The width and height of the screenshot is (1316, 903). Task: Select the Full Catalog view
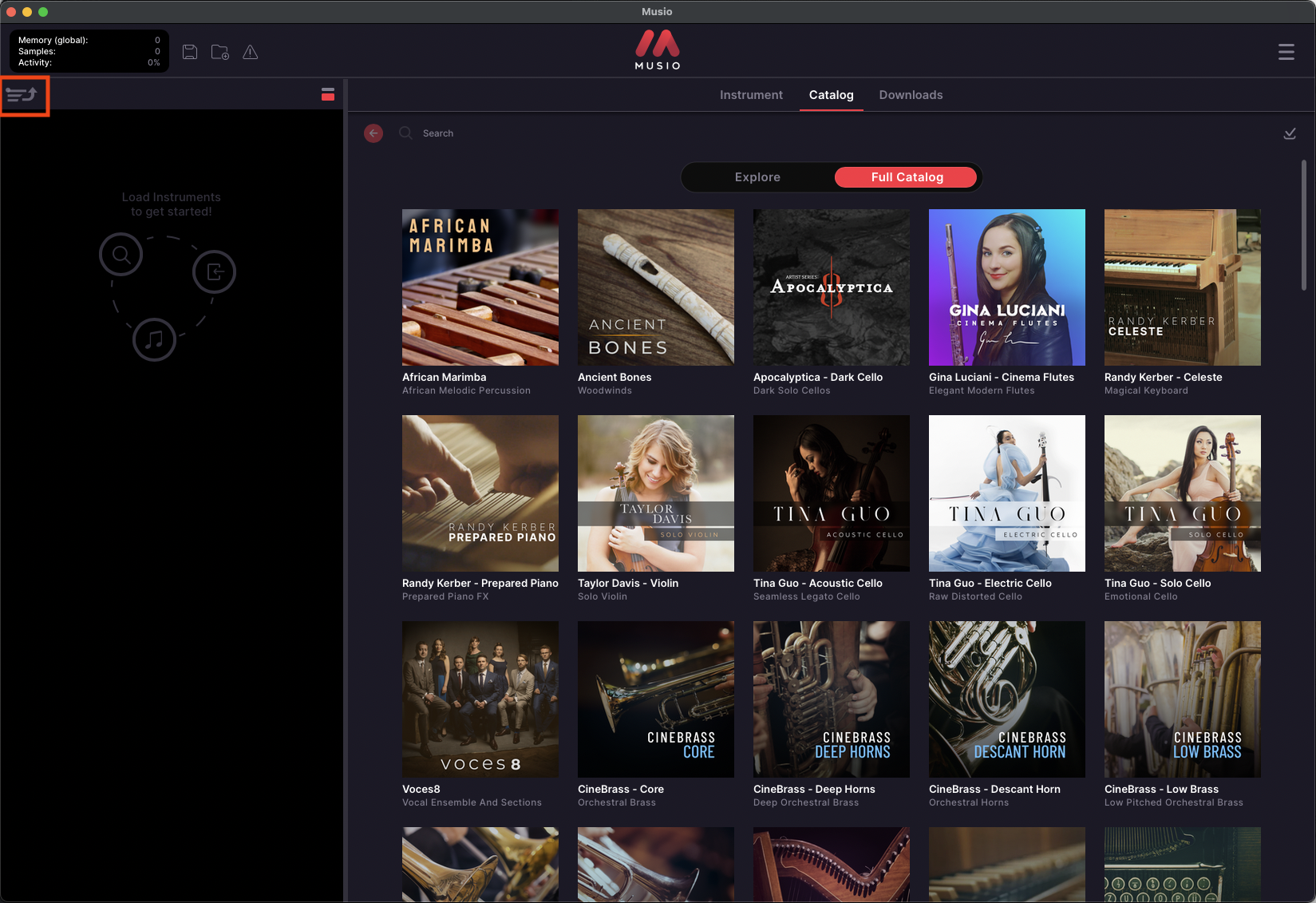[907, 177]
